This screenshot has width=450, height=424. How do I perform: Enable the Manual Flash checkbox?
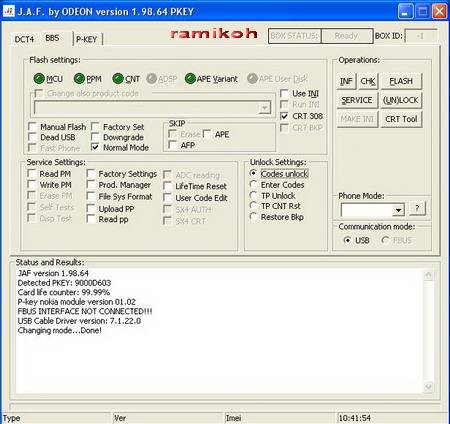[32, 127]
